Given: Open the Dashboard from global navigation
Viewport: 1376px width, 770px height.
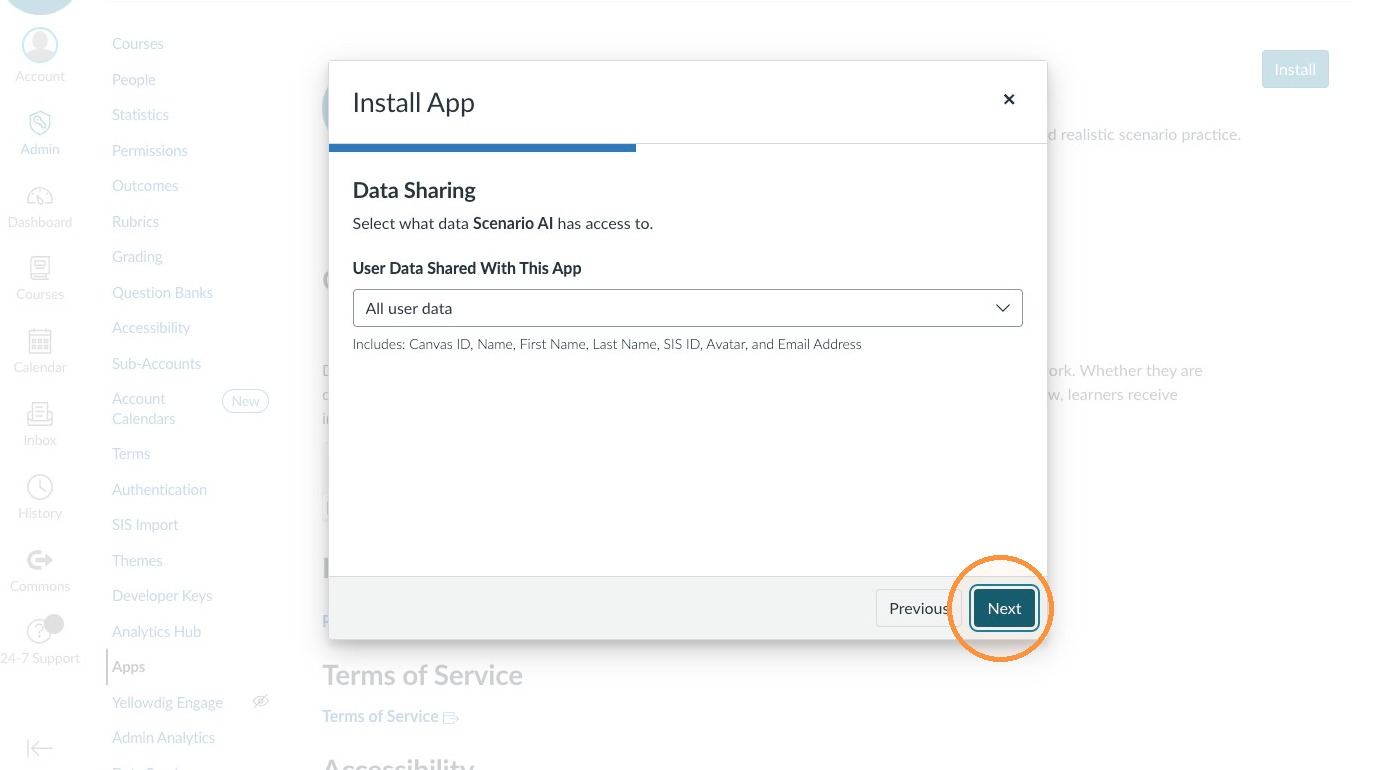Looking at the screenshot, I should coord(40,206).
